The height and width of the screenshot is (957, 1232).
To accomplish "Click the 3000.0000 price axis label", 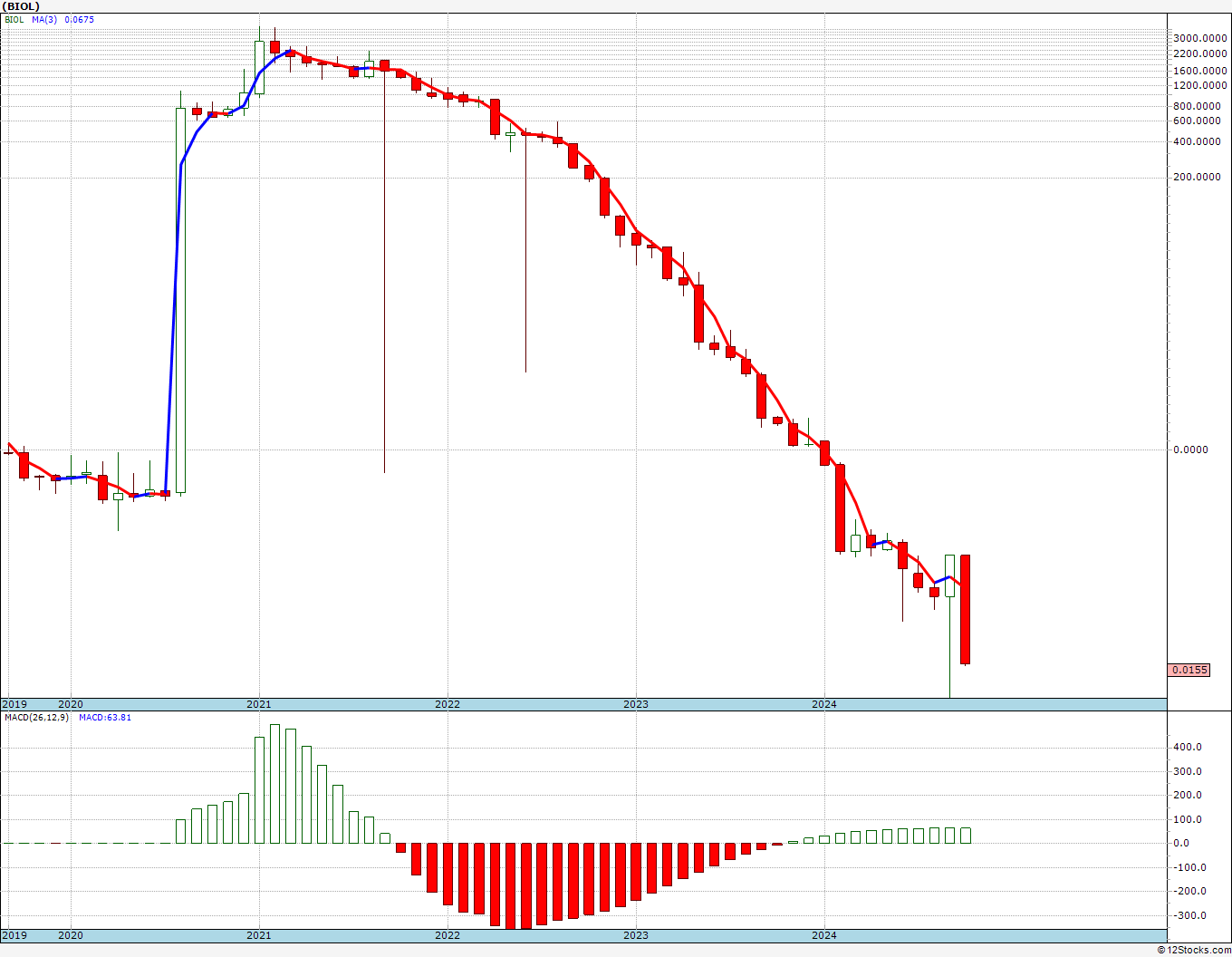I will tap(1199, 38).
